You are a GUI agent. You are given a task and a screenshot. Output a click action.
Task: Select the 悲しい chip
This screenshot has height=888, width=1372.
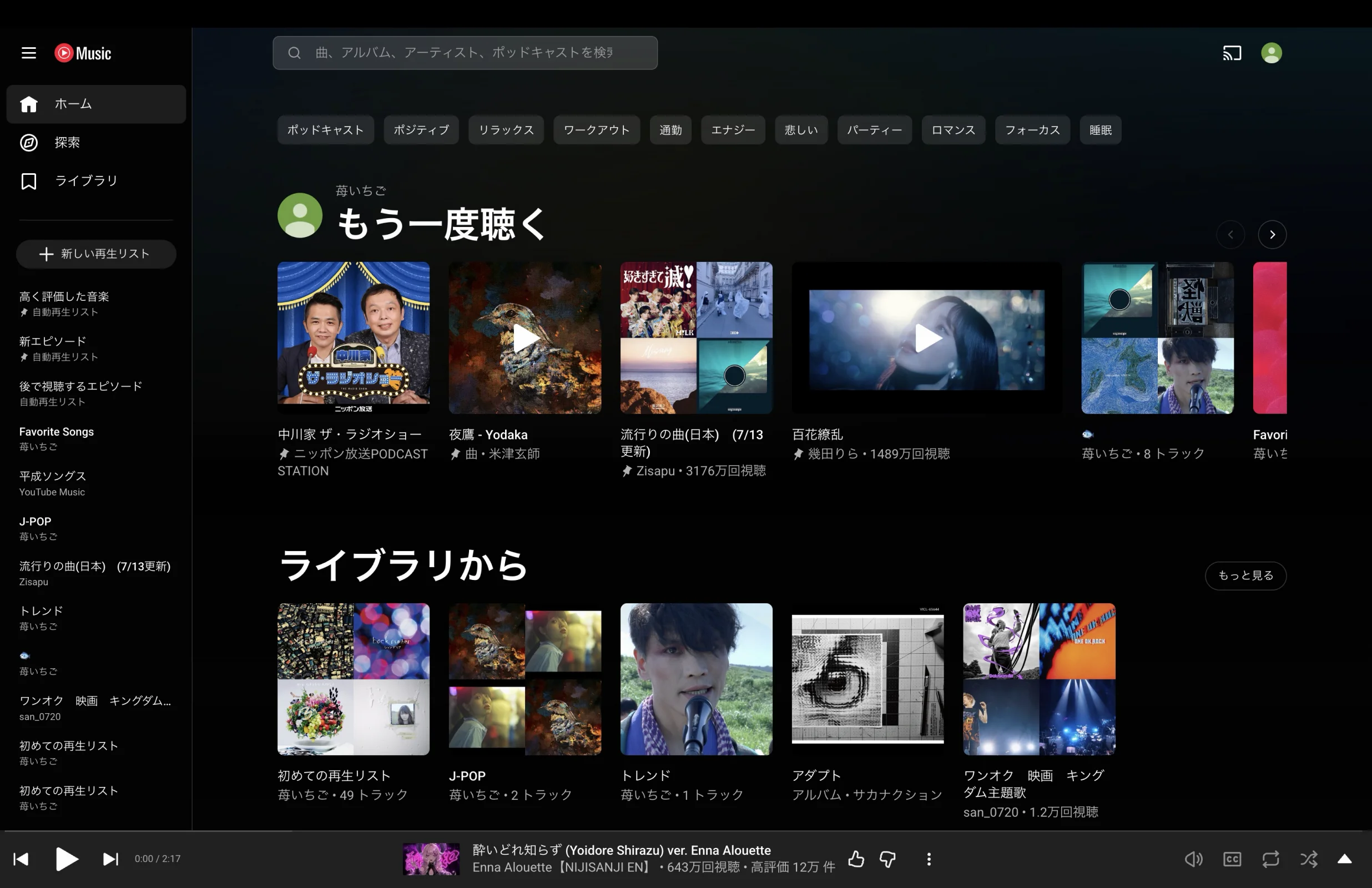coord(801,130)
